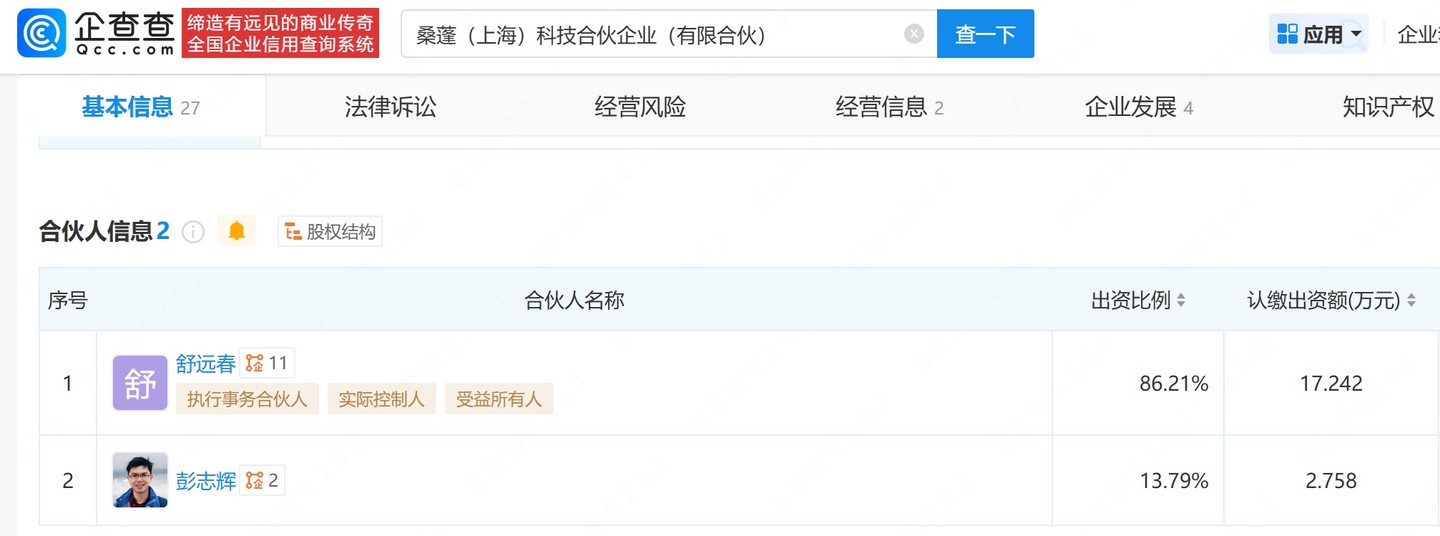Open the 股权结构 button
This screenshot has width=1440, height=536.
tap(330, 232)
